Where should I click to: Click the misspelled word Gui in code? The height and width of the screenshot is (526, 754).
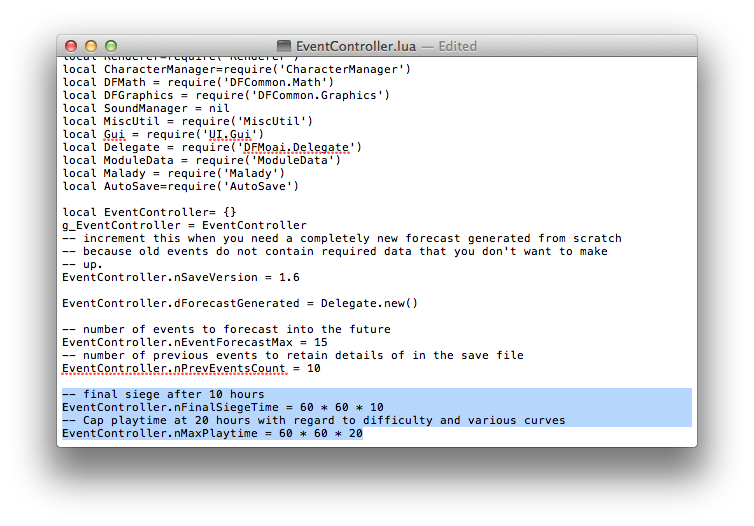[x=114, y=134]
